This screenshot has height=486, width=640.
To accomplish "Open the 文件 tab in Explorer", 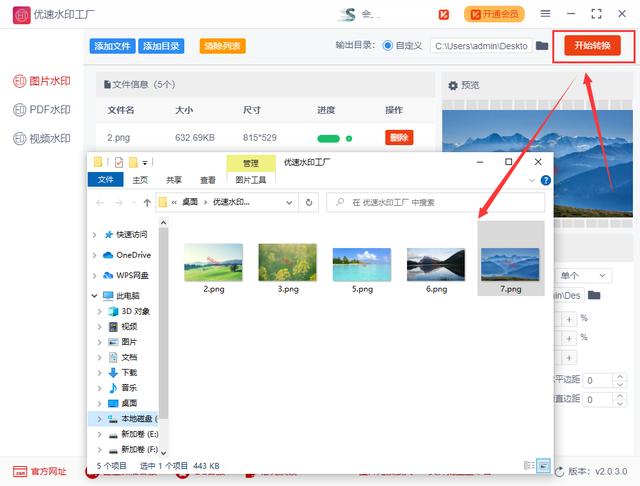I will pos(106,180).
